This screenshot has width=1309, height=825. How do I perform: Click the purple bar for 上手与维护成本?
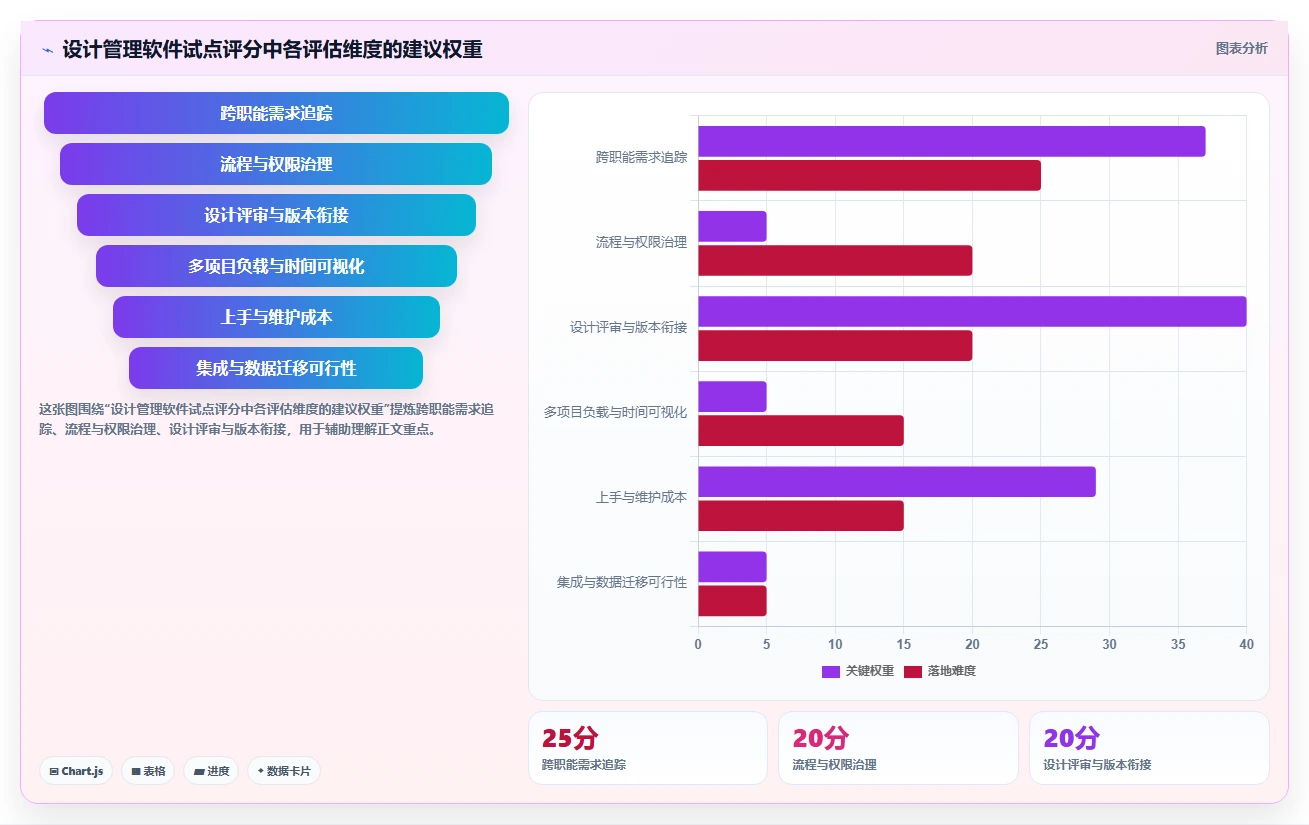[x=897, y=482]
